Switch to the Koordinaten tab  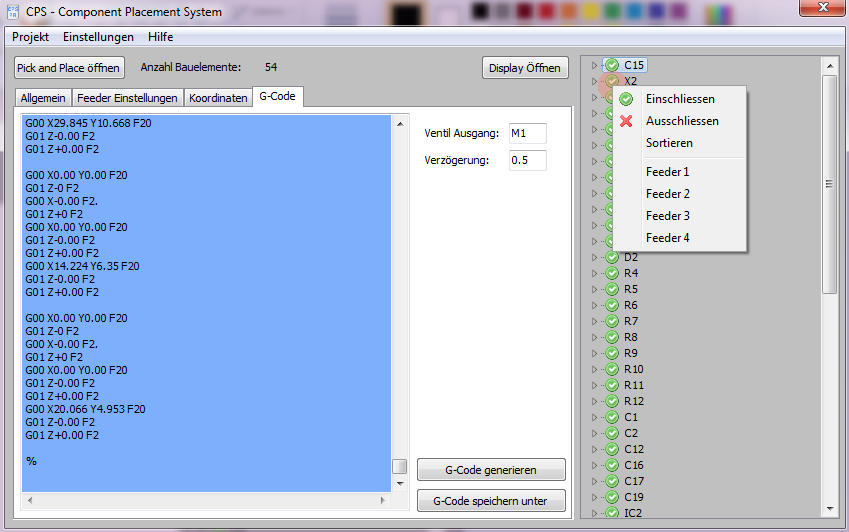[218, 98]
